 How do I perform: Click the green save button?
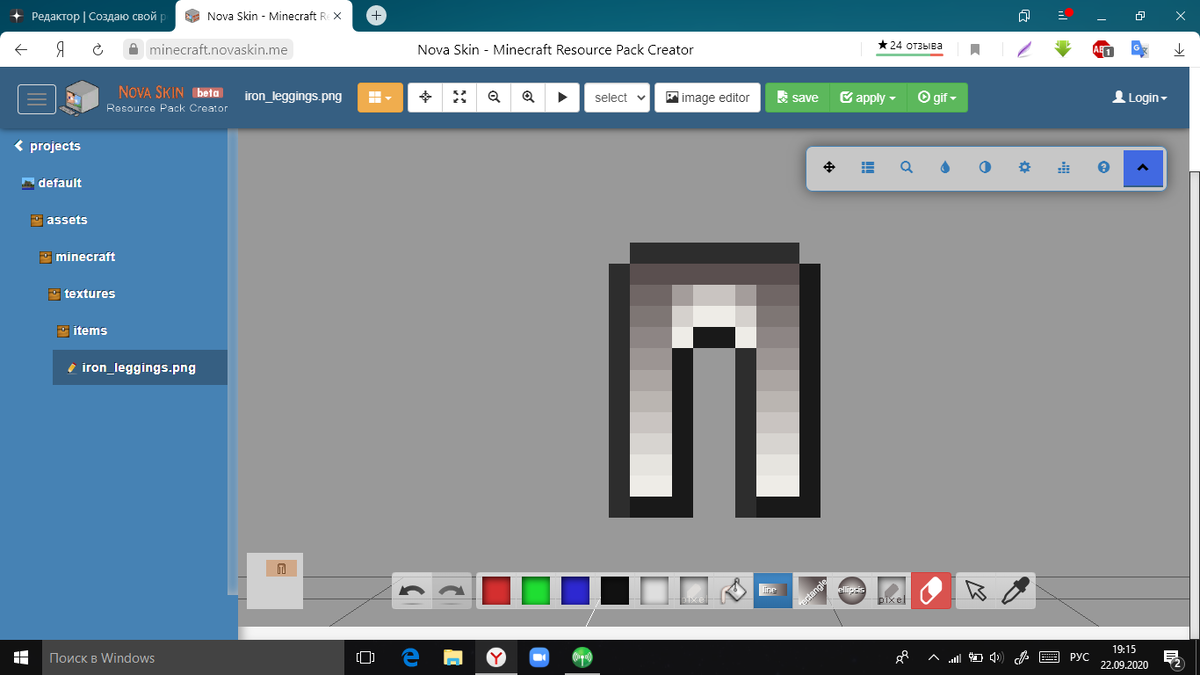pyautogui.click(x=797, y=97)
